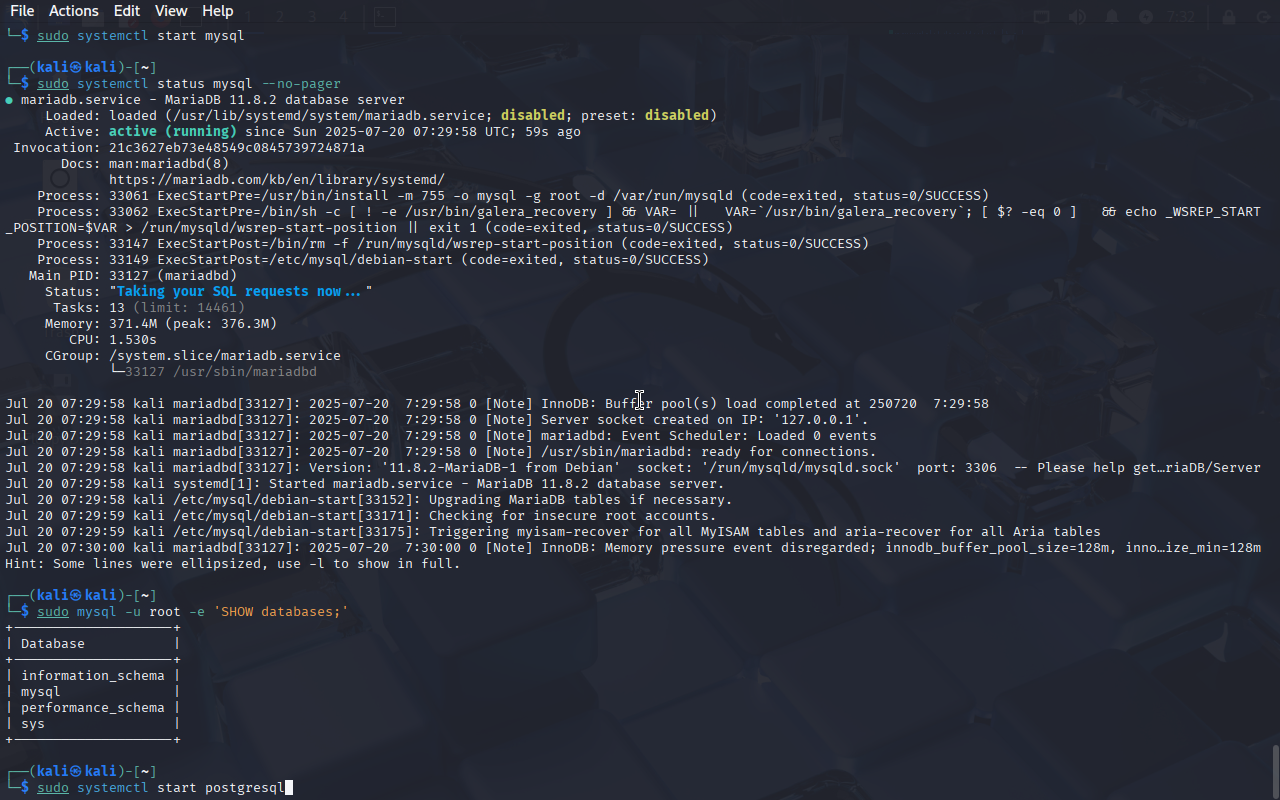This screenshot has height=800, width=1280.
Task: Click the mariadb.com systemd docs URL
Action: [277, 180]
